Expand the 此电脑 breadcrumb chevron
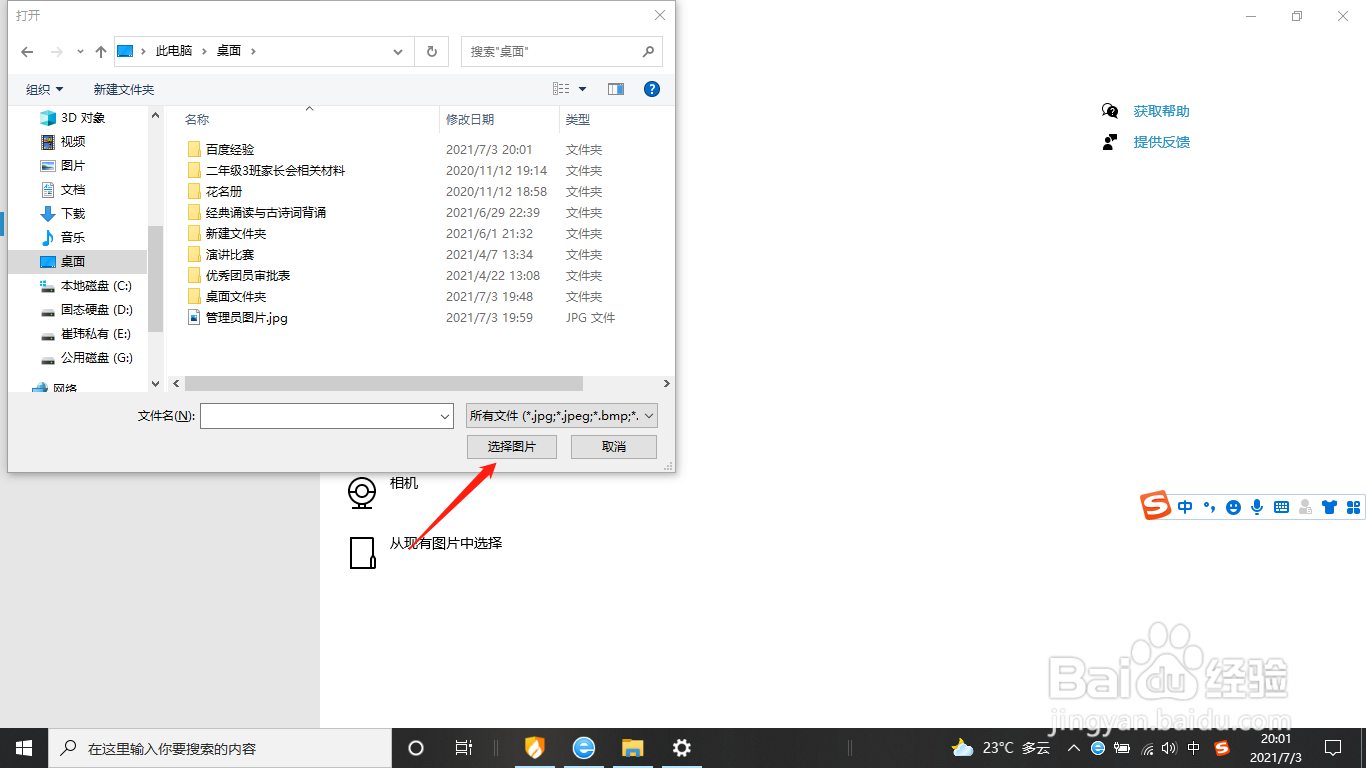The width and height of the screenshot is (1366, 768). [203, 51]
